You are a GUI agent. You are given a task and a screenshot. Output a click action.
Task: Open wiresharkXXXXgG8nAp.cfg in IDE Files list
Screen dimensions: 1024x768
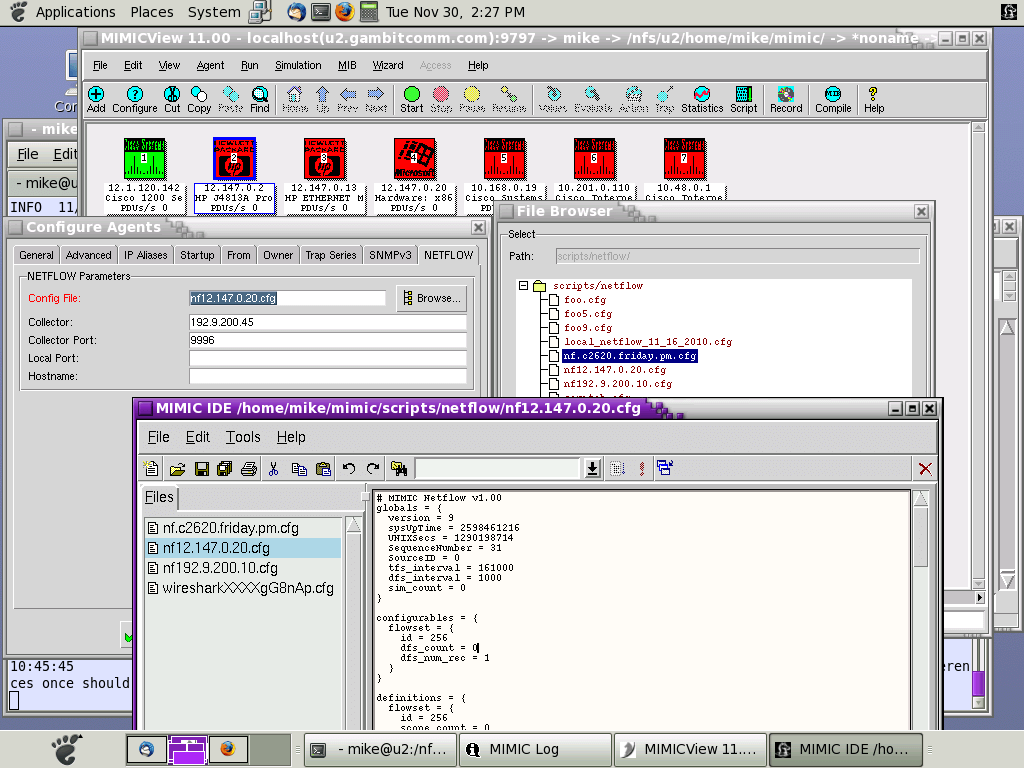pyautogui.click(x=248, y=588)
